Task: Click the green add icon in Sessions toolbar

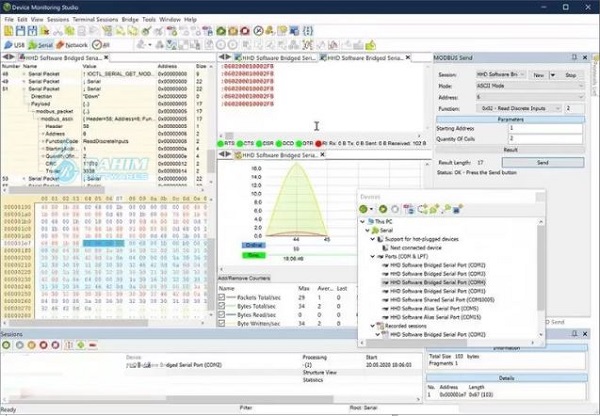Action: pos(81,345)
